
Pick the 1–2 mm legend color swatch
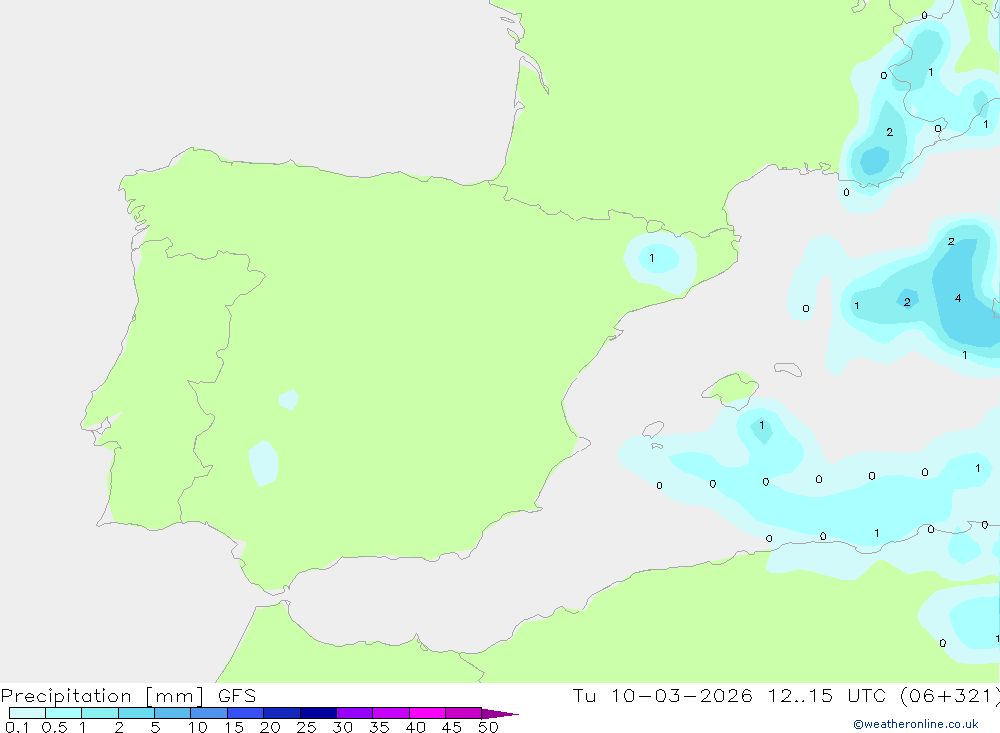point(100,713)
